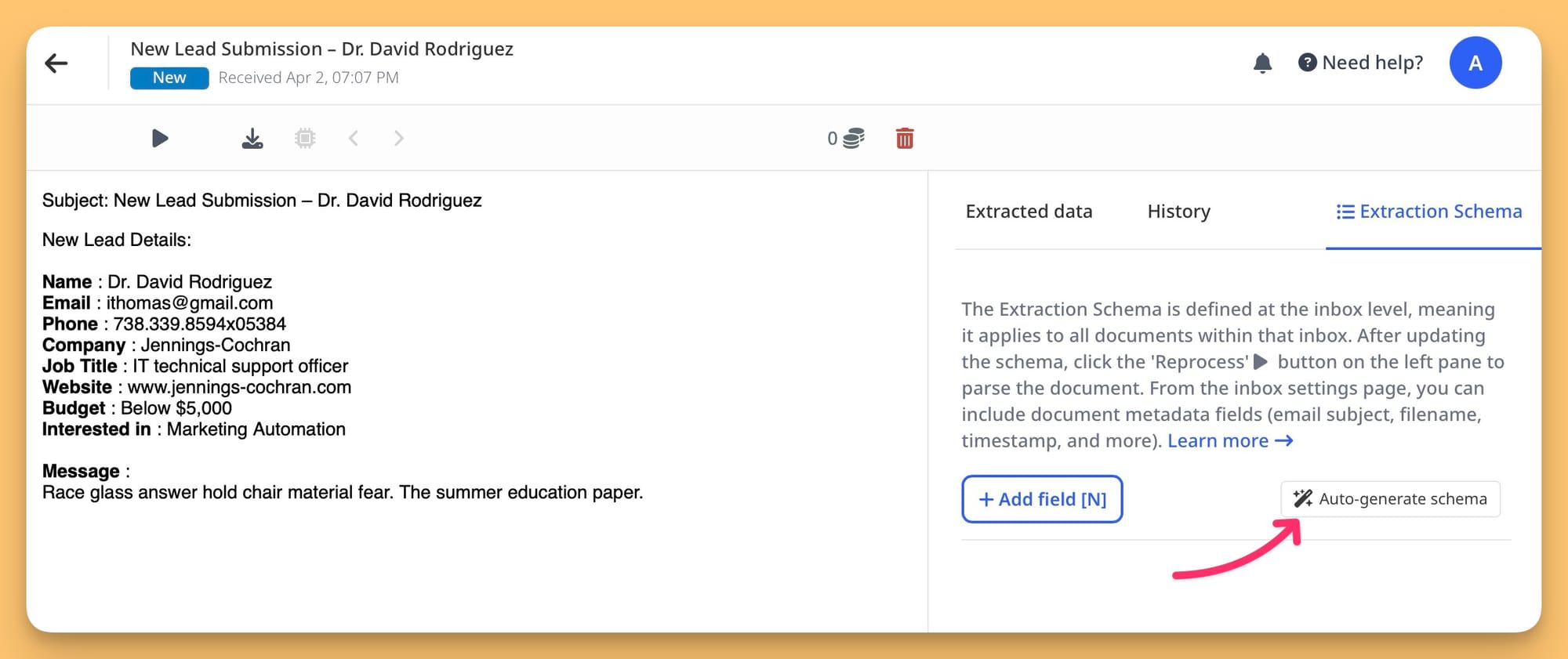Click the website www.jennings-cochran.com in the email
Screen dimensions: 1568x659
click(239, 387)
